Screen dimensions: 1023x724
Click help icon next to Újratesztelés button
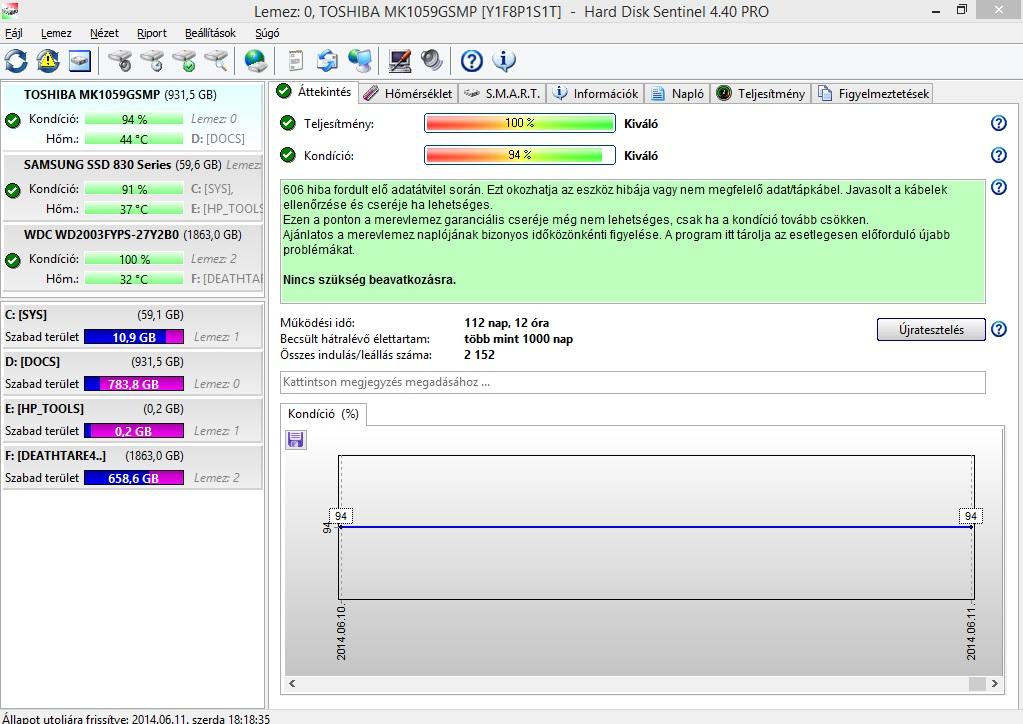[999, 329]
